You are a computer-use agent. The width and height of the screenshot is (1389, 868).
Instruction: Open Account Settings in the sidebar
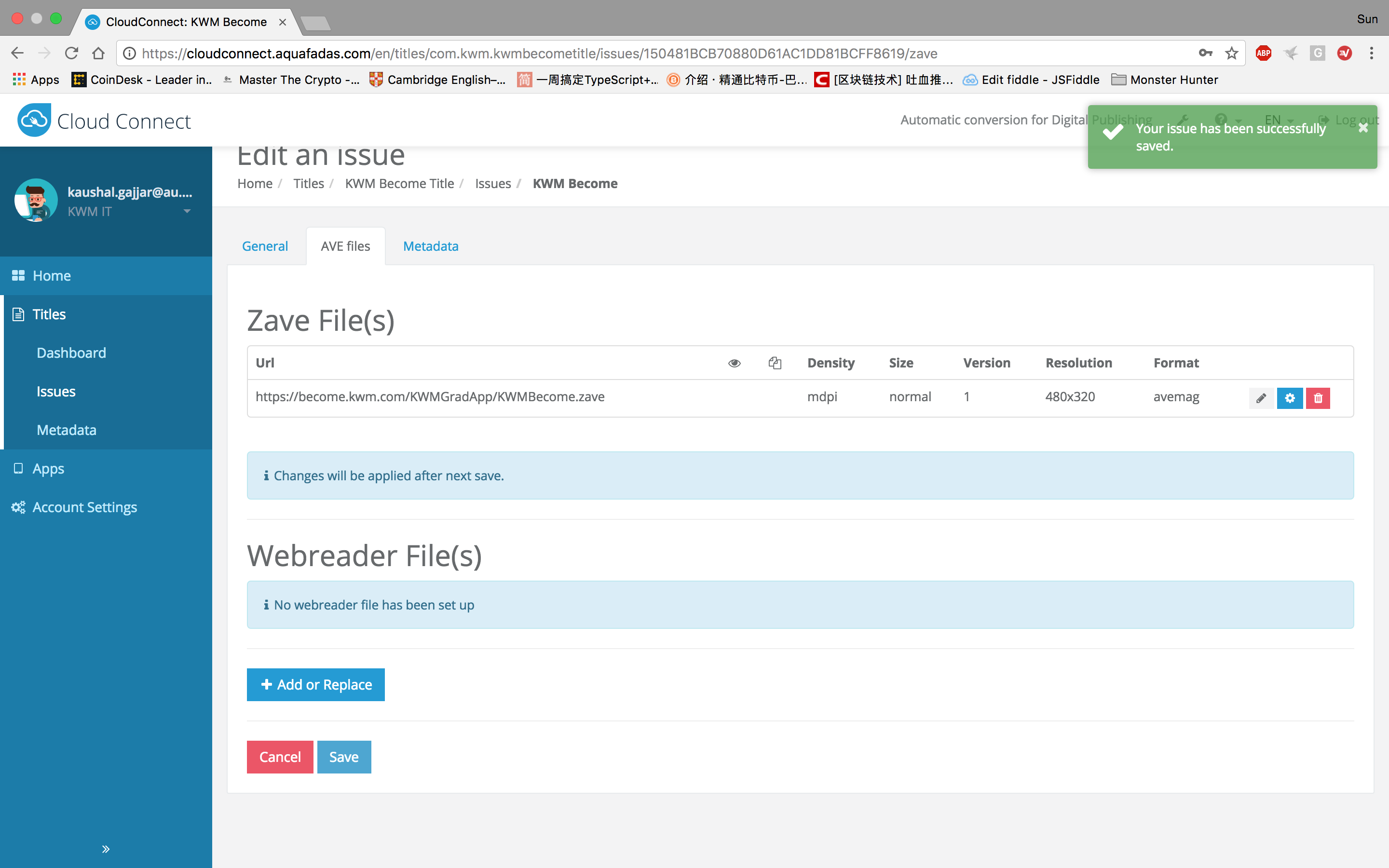pyautogui.click(x=106, y=507)
